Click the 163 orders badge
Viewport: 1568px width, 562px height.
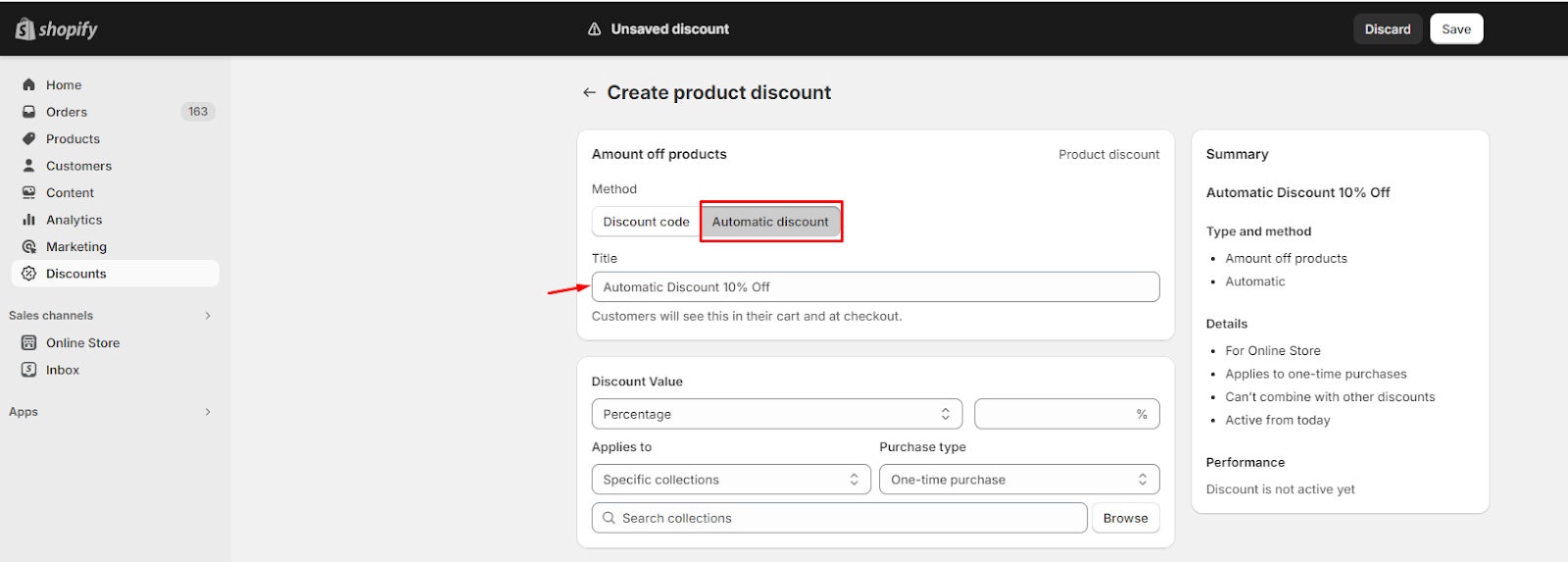198,112
